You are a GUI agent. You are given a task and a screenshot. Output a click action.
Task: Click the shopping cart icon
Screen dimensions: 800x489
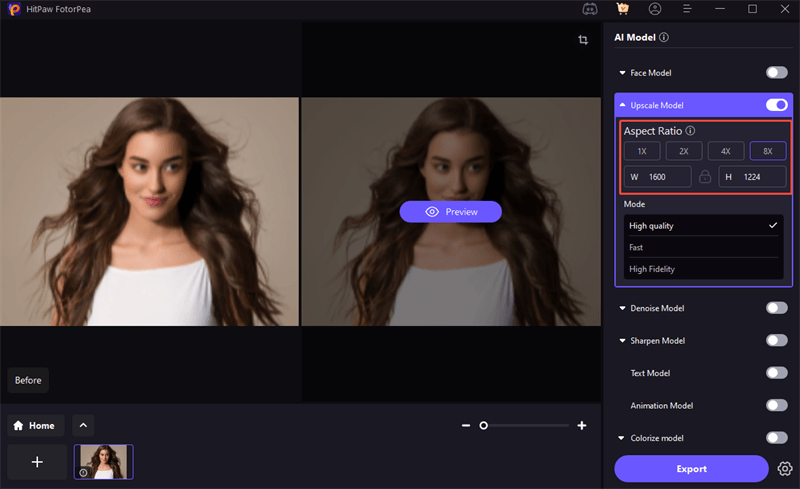(622, 9)
